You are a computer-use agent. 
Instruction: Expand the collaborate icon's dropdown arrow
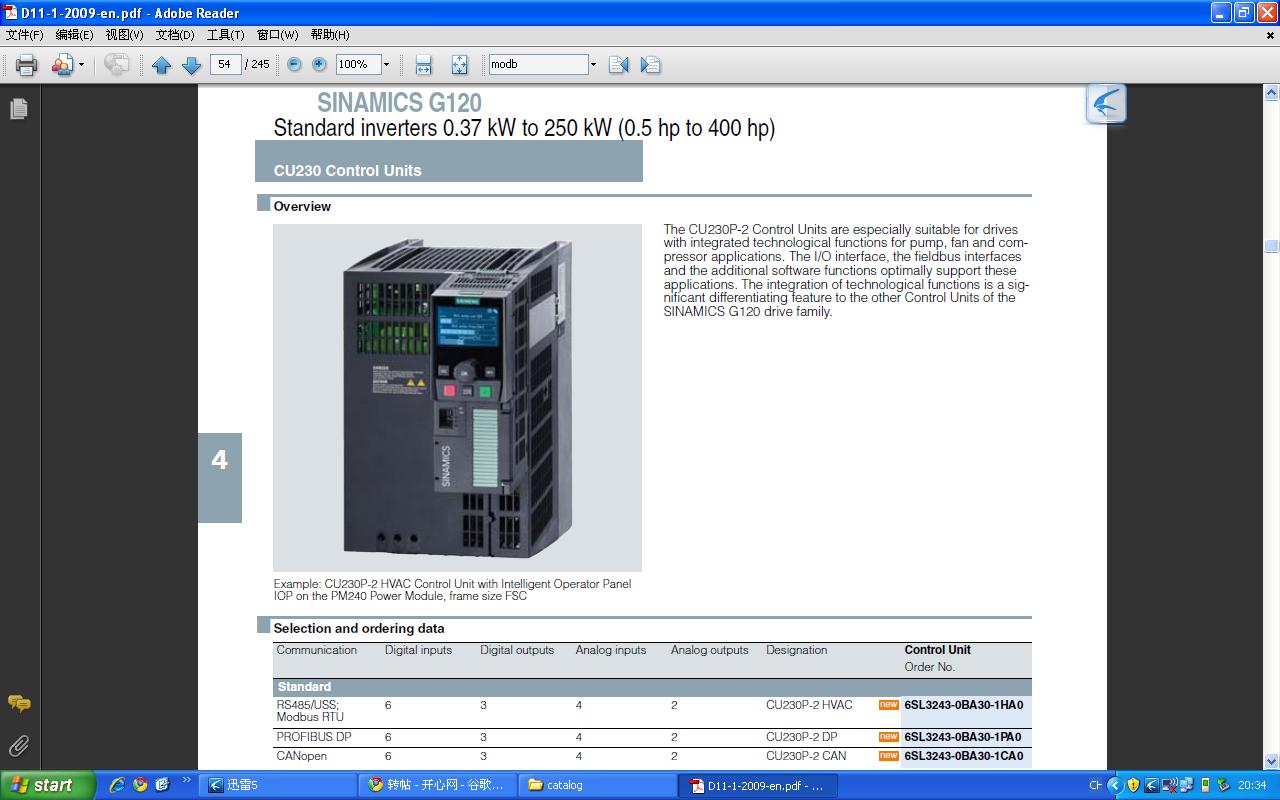(81, 65)
